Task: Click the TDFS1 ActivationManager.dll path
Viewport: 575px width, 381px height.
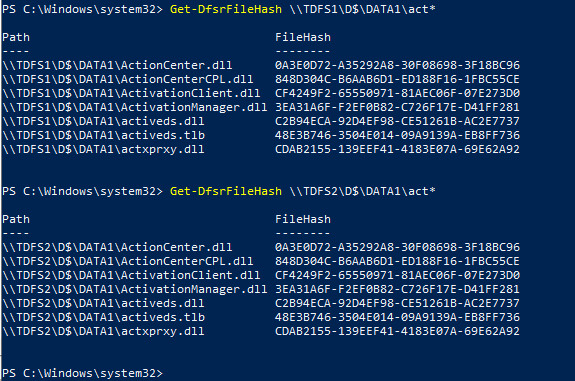Action: 135,107
